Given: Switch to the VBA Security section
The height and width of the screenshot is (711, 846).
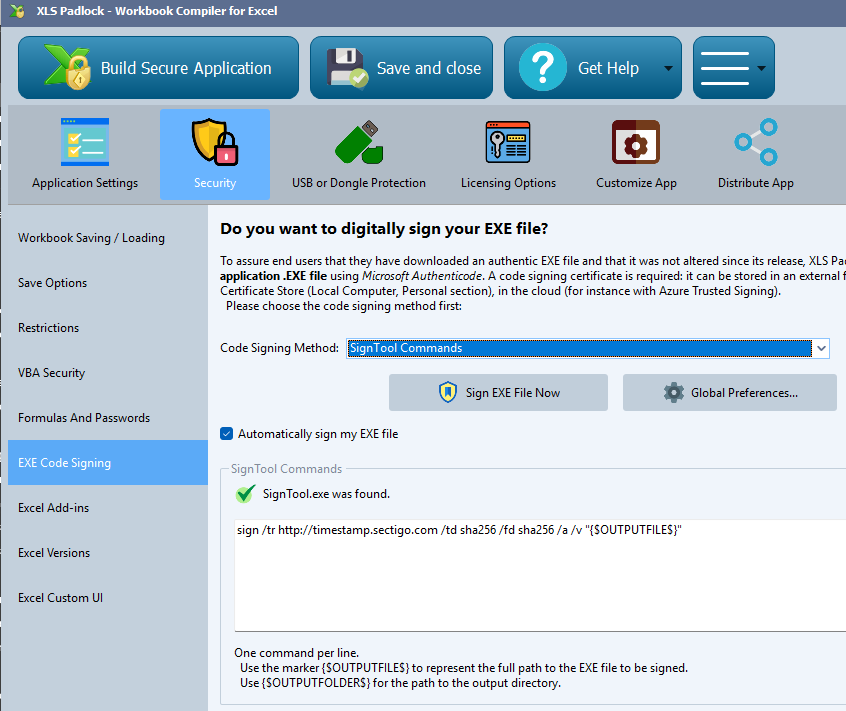Looking at the screenshot, I should (x=50, y=372).
